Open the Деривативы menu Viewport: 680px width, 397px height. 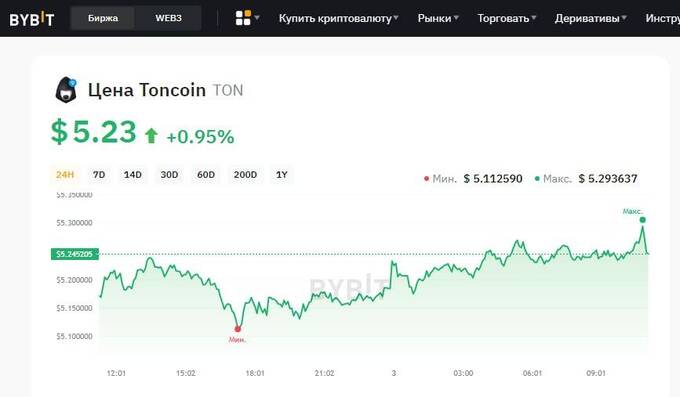[591, 18]
